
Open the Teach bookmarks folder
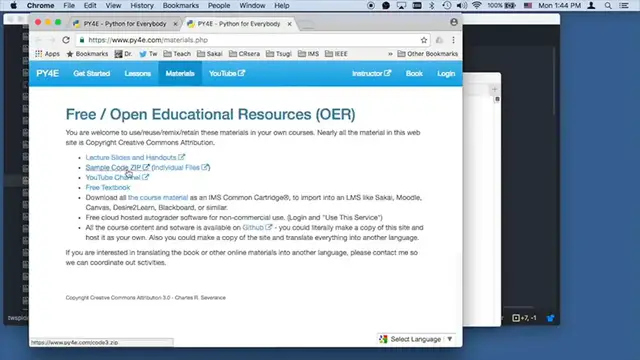tap(177, 54)
